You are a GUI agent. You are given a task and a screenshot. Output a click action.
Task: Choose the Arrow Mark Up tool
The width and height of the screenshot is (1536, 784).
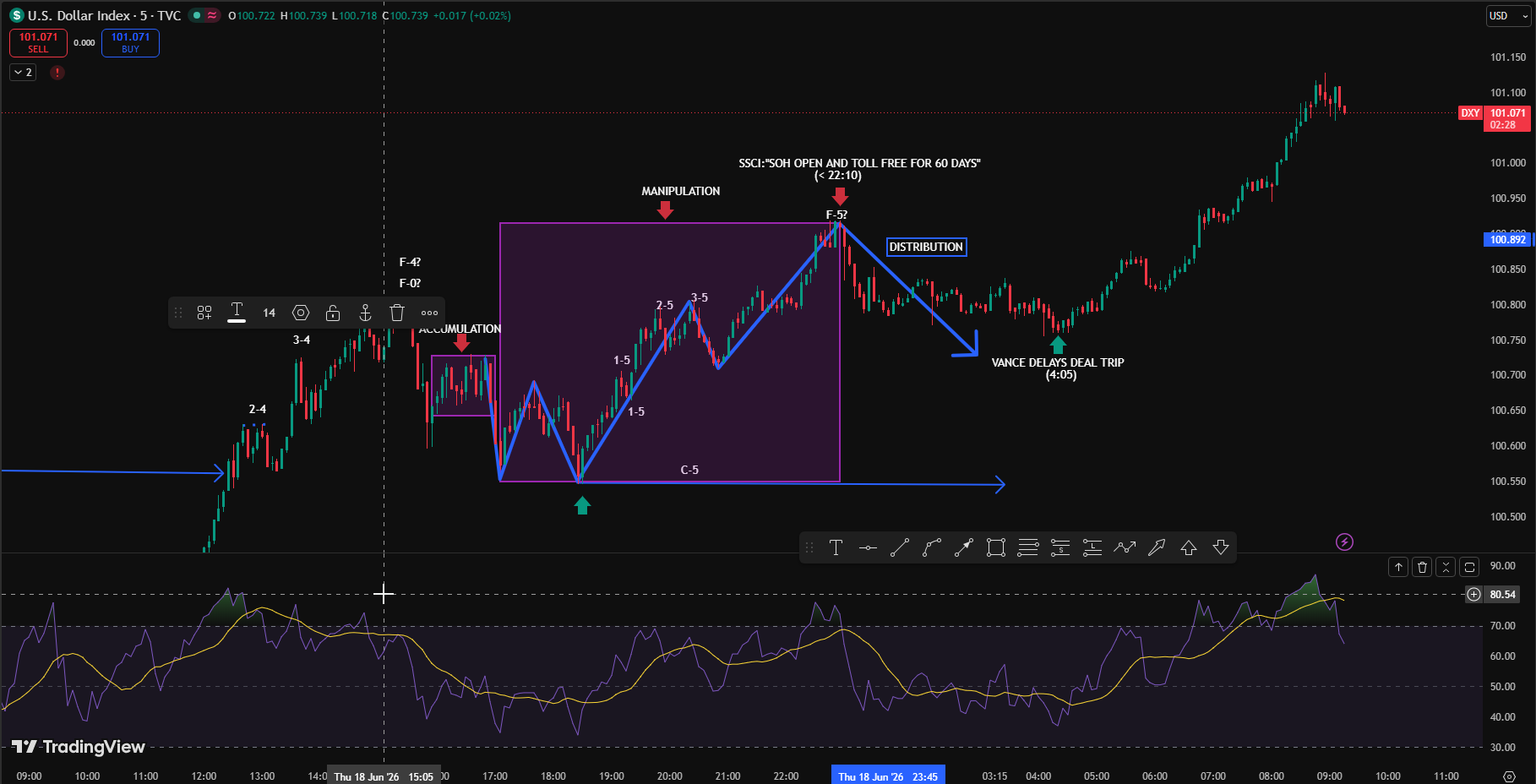1189,547
